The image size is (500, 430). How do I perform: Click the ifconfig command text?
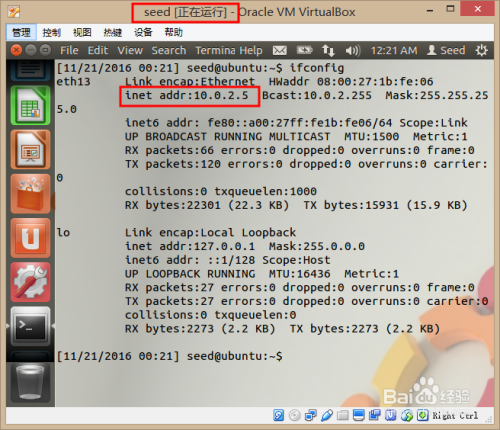coord(317,68)
